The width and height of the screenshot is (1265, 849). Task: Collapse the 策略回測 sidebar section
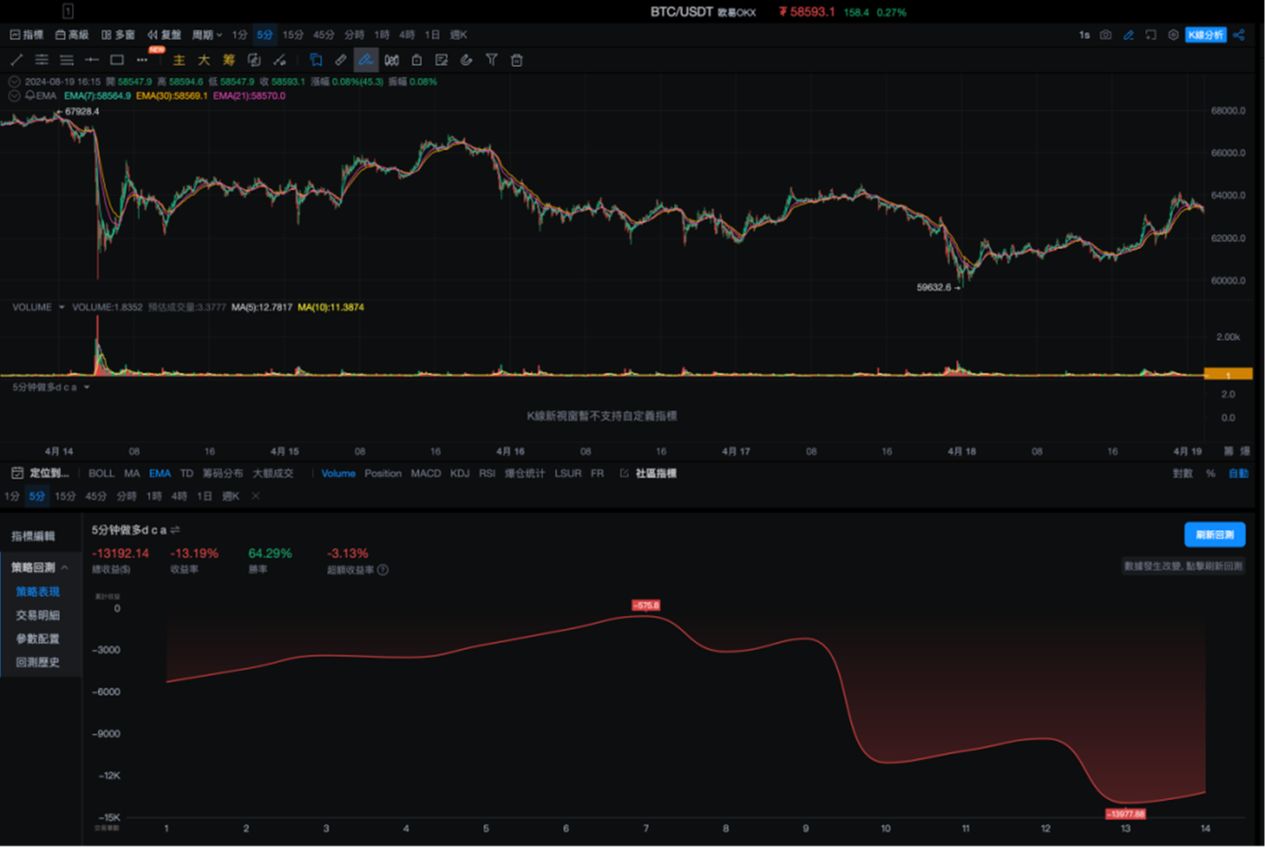coord(64,567)
